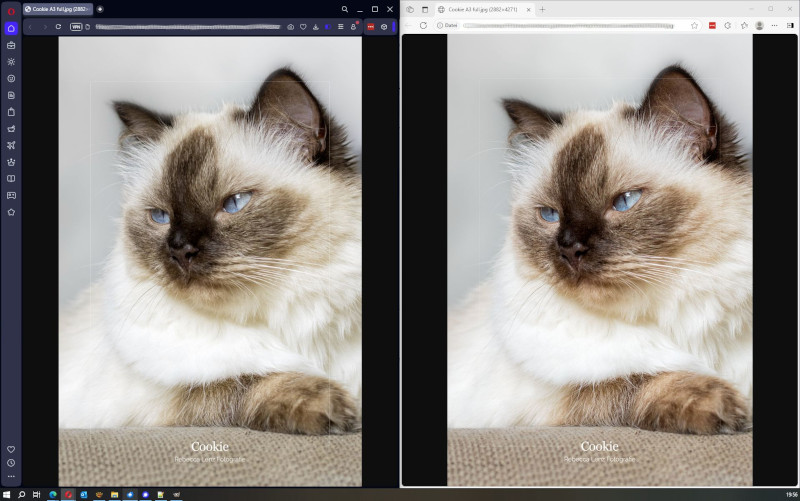Click the cat image in Edge window
The width and height of the screenshot is (800, 501).
(599, 260)
